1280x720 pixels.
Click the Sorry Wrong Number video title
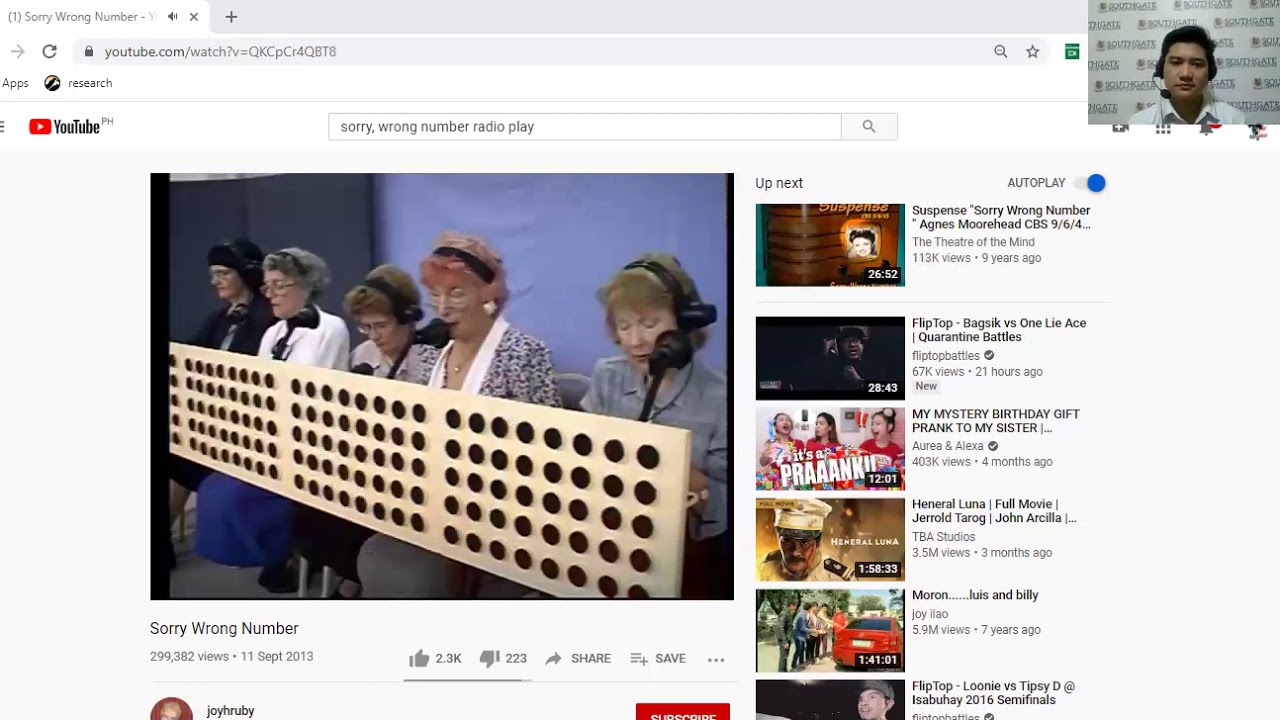point(224,628)
